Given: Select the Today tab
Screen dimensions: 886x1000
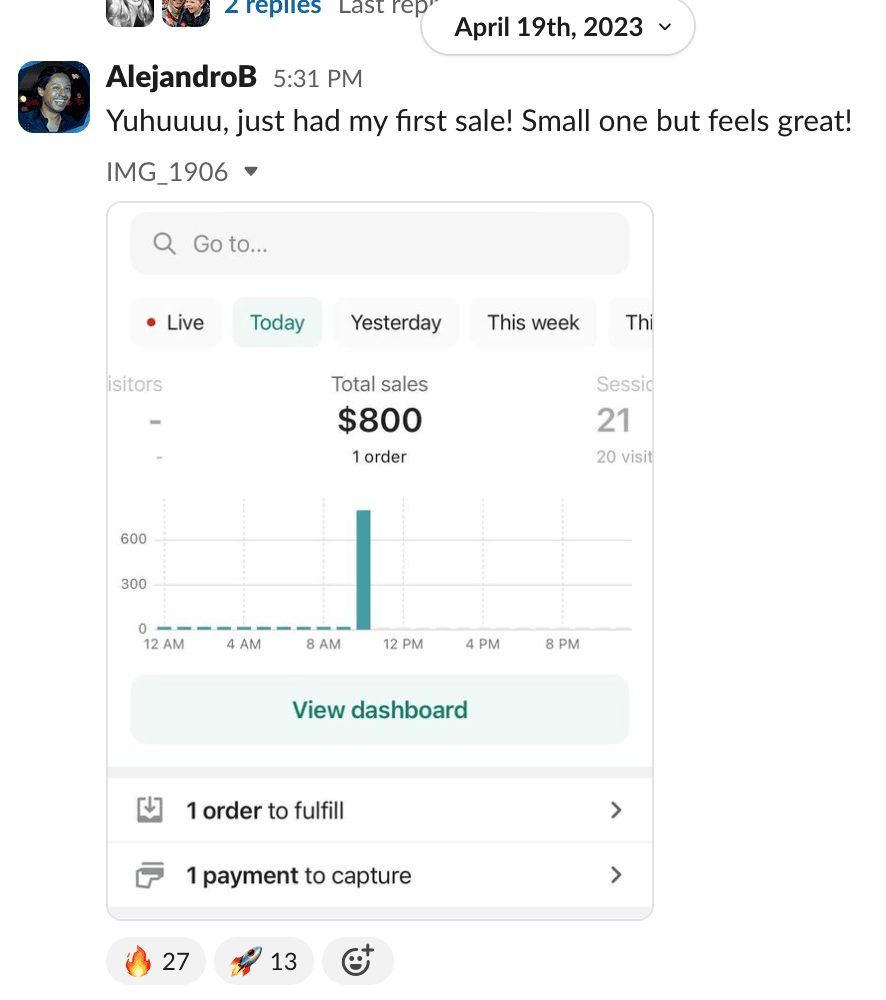Looking at the screenshot, I should (277, 323).
